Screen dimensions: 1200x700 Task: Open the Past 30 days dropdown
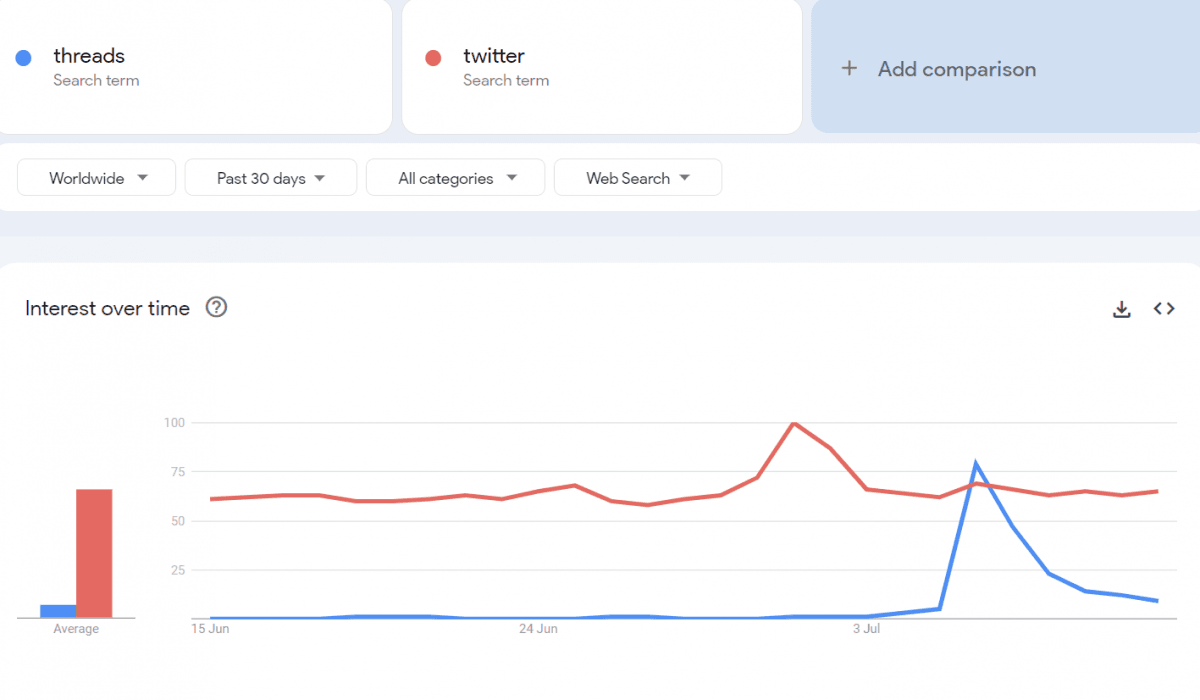(271, 178)
